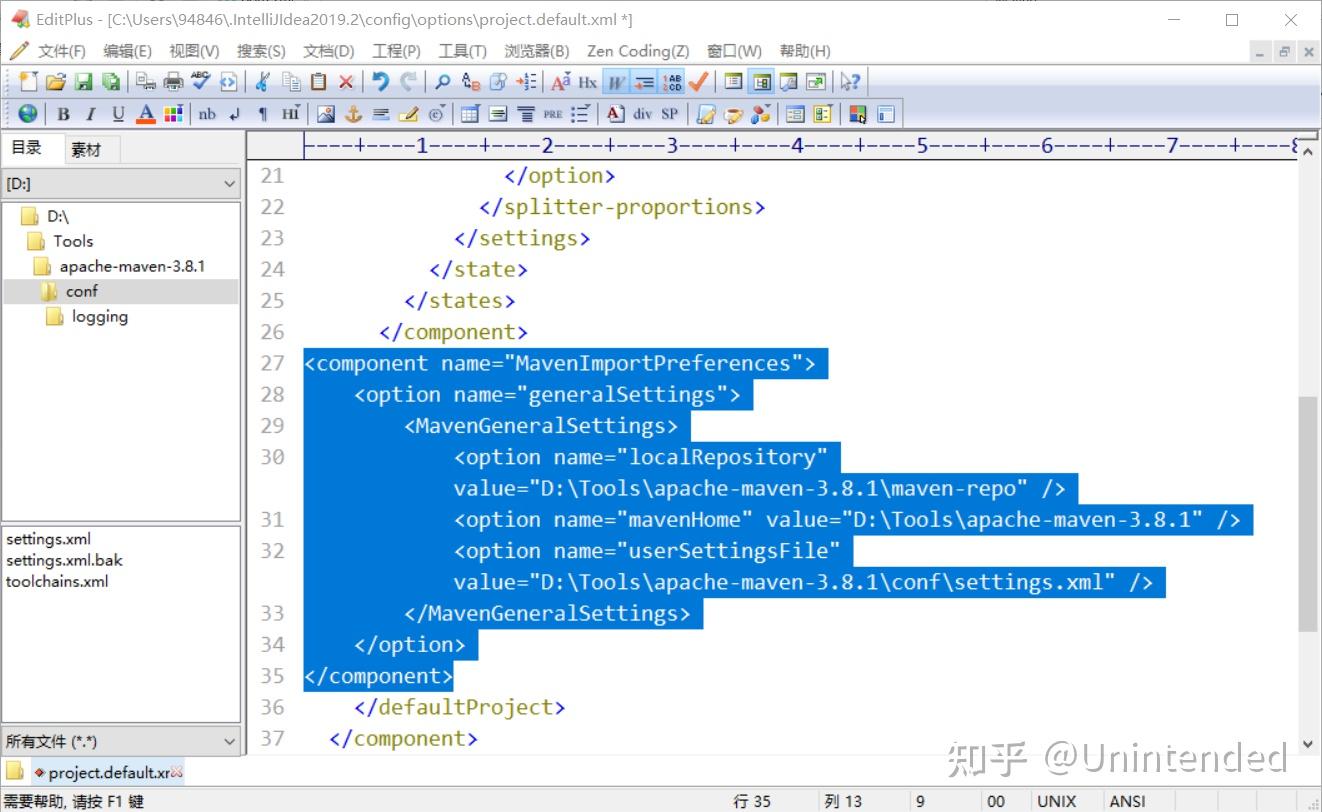Open the 工具(T) menu

tap(462, 51)
